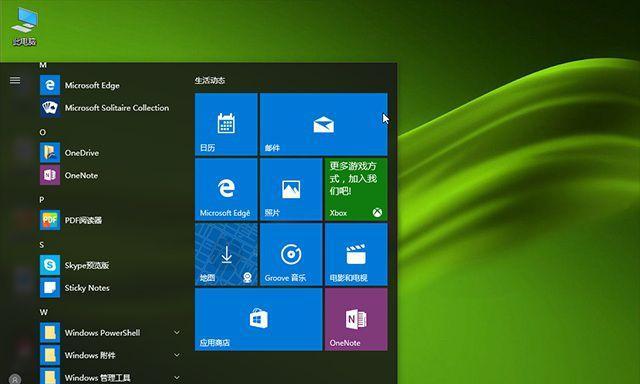The height and width of the screenshot is (384, 640).
Task: Expand the Windows 管理工具 chevron
Action: pos(177,377)
